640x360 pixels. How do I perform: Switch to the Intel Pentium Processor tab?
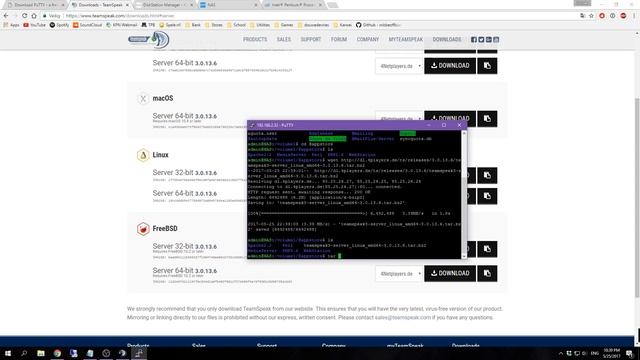coord(293,5)
